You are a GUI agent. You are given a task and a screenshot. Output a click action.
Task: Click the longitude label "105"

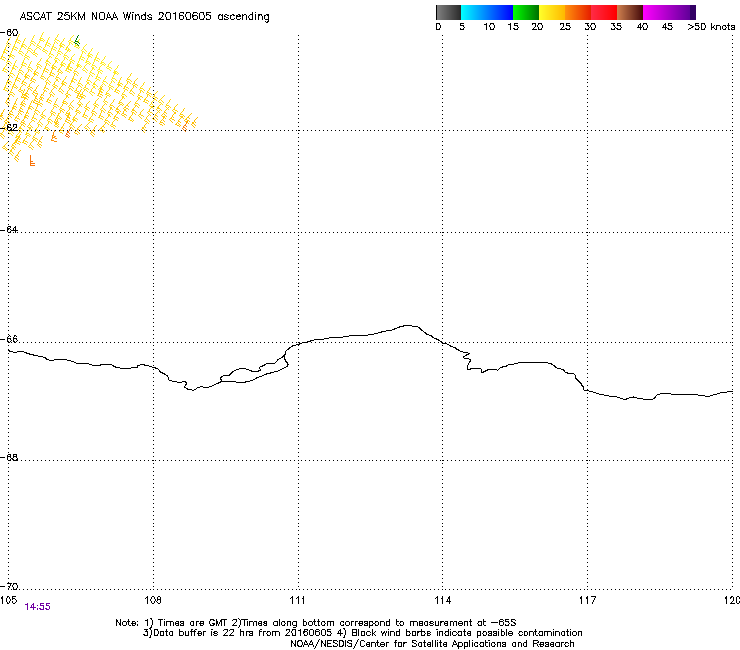[8, 600]
